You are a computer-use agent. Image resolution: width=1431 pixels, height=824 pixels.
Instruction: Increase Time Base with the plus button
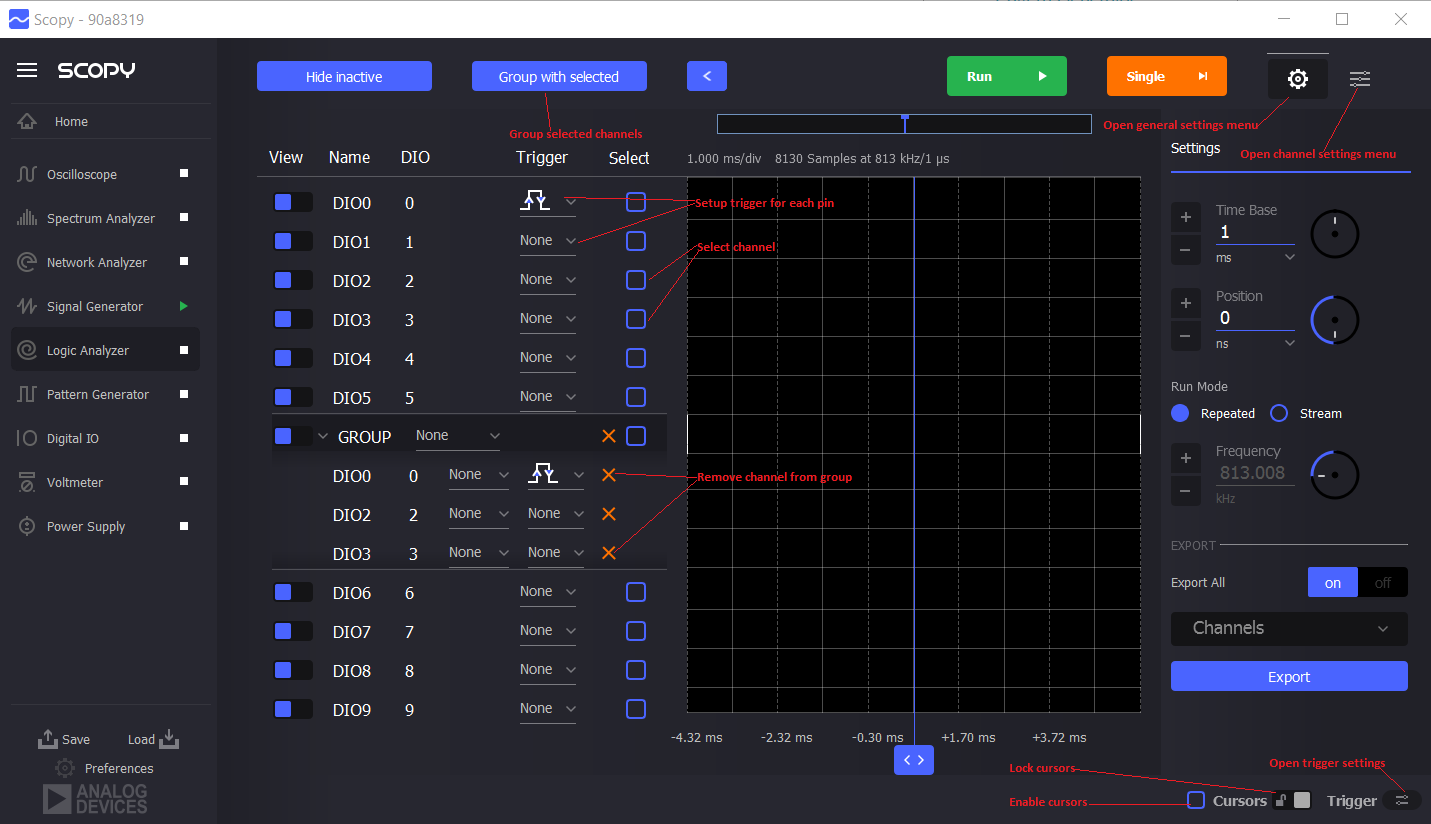pyautogui.click(x=1185, y=217)
